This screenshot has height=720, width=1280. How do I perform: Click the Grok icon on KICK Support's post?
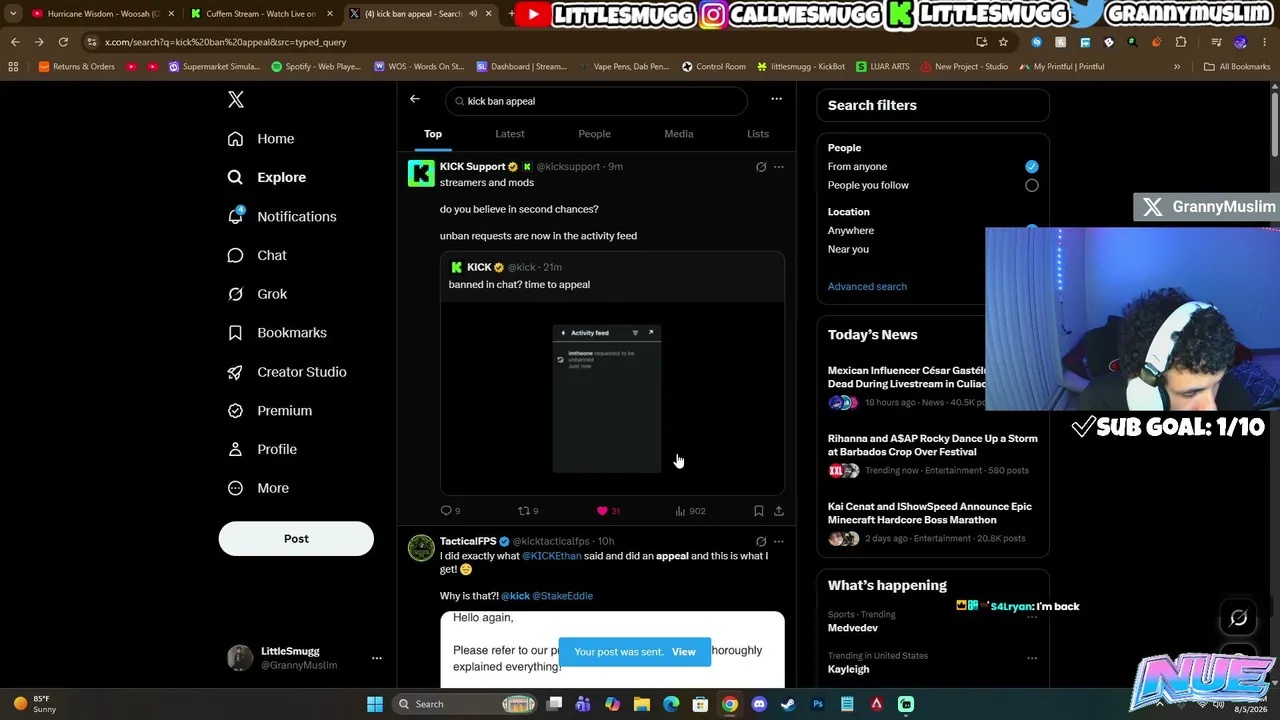(761, 167)
